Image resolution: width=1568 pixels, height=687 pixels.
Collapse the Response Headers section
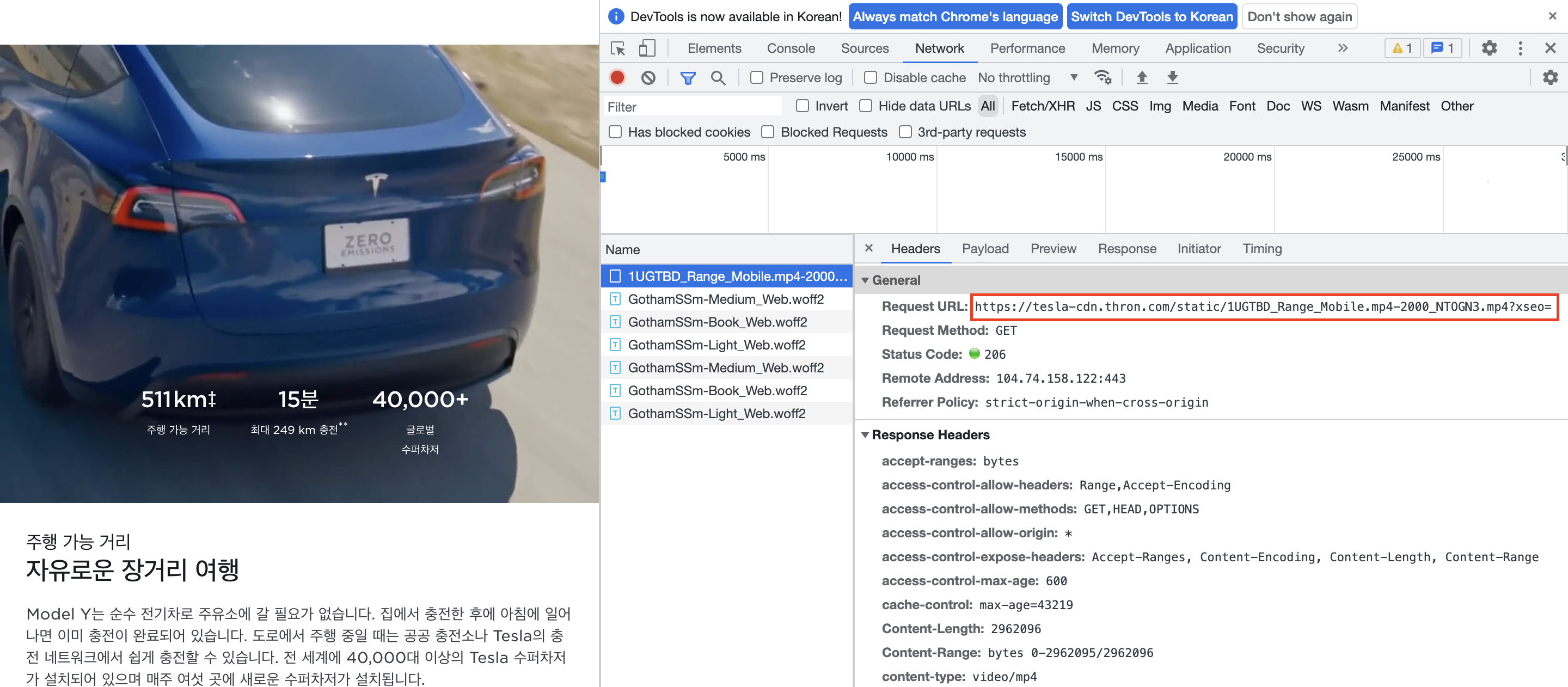click(865, 435)
